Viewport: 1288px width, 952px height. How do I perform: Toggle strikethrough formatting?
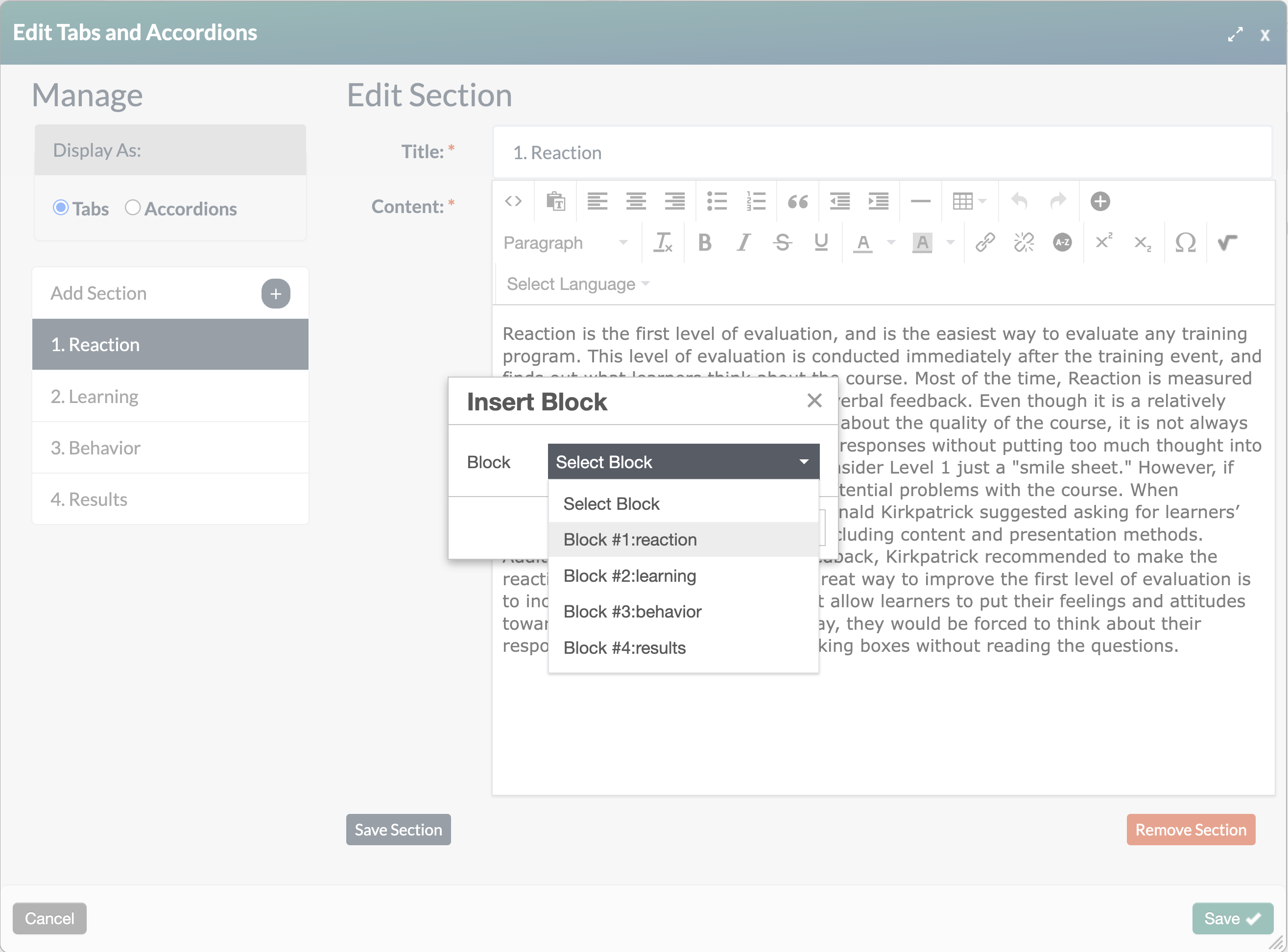point(782,242)
